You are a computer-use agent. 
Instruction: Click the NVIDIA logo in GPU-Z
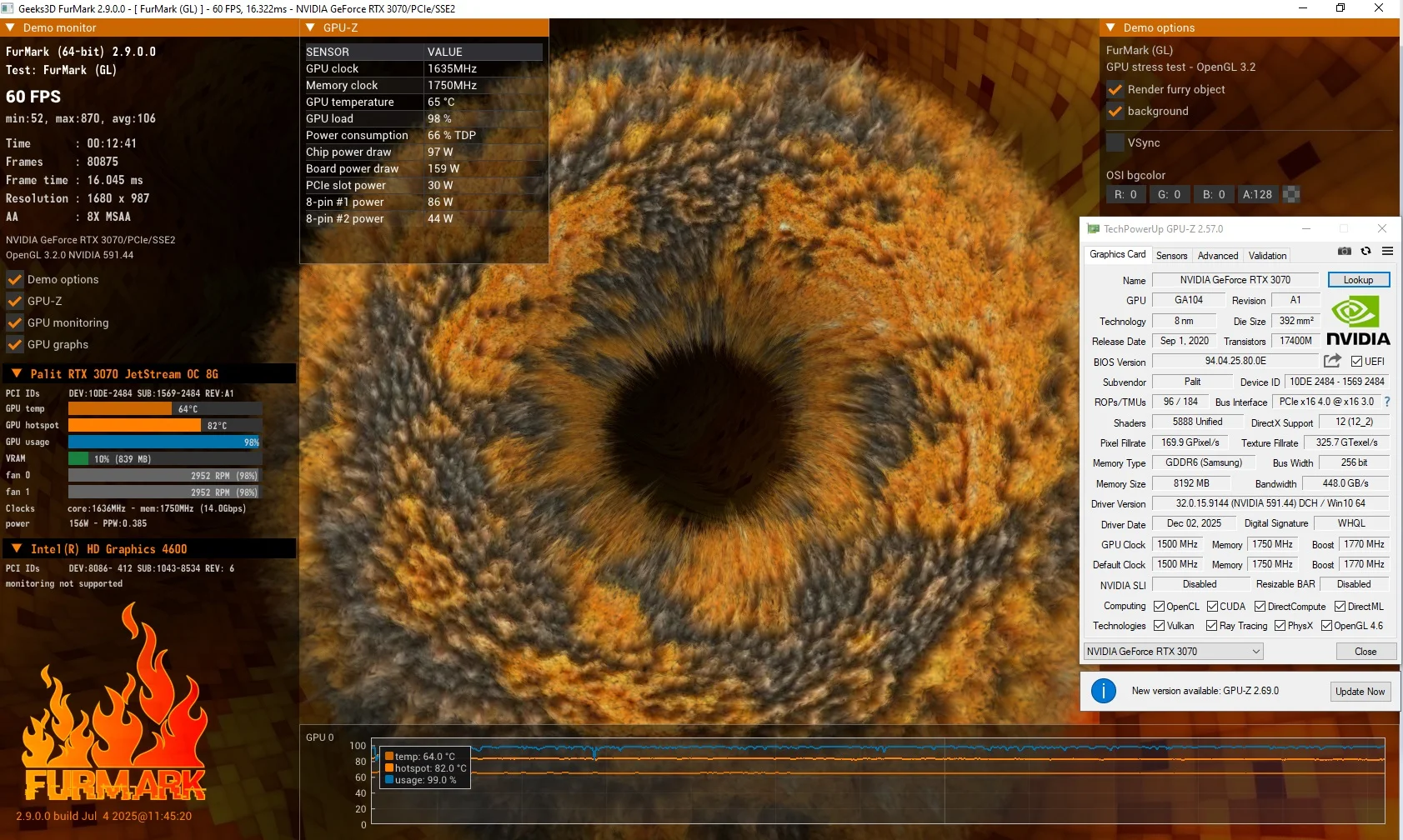[x=1358, y=321]
